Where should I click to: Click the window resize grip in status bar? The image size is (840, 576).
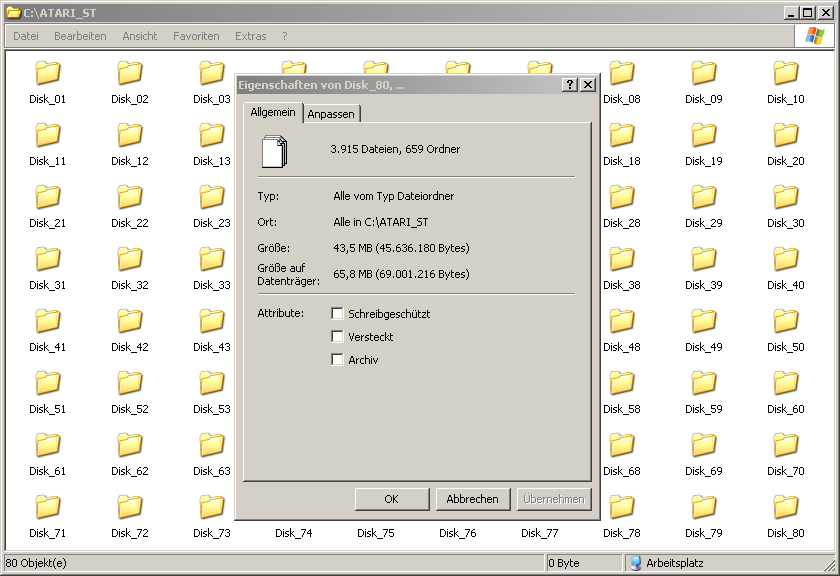(829, 564)
